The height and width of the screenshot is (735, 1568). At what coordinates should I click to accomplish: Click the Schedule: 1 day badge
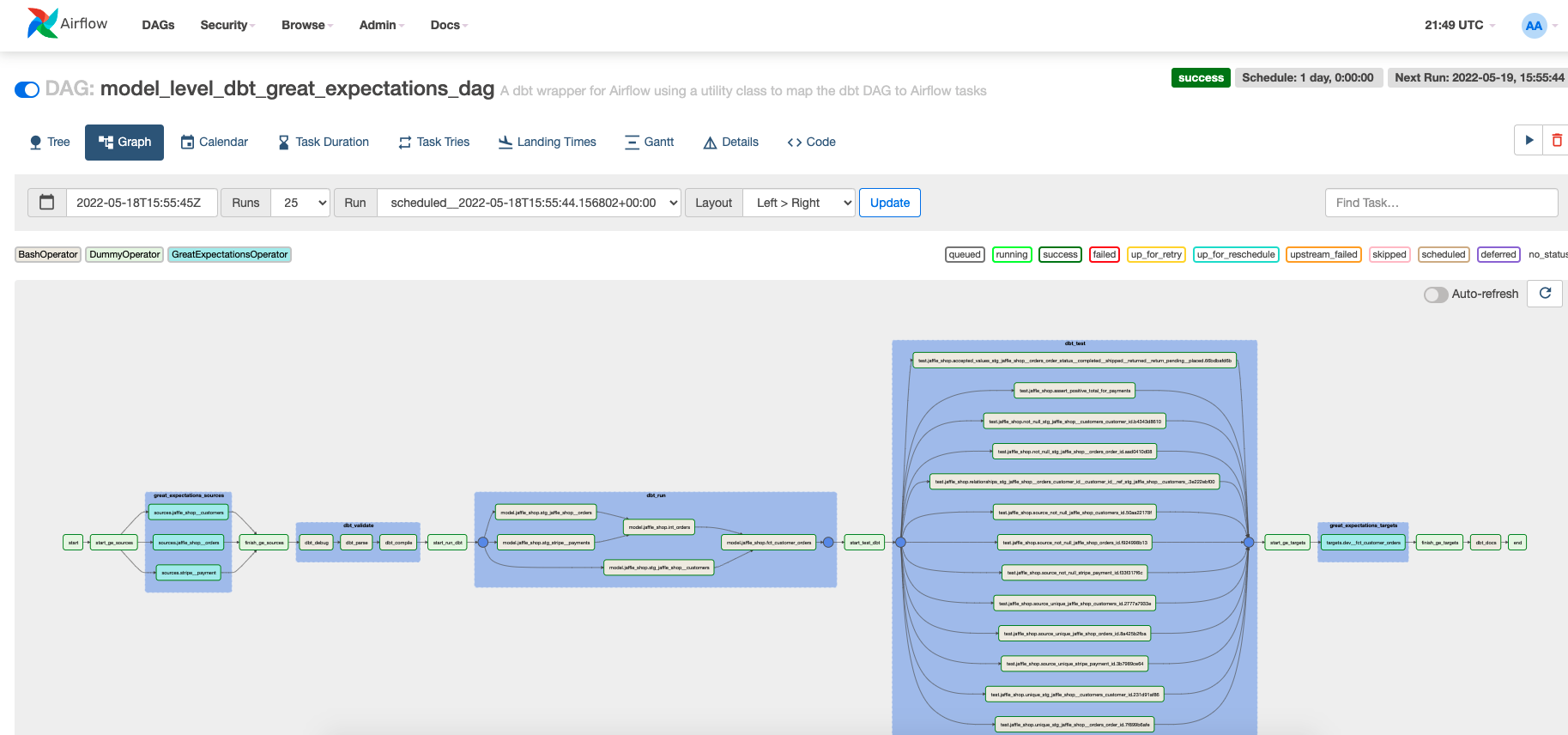(x=1308, y=77)
